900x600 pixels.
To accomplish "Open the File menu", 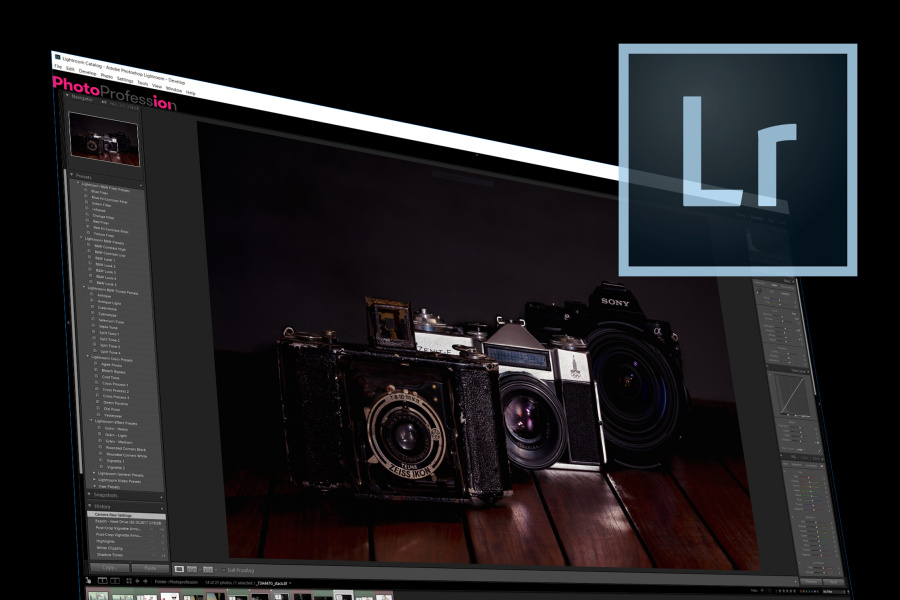I will tap(58, 67).
